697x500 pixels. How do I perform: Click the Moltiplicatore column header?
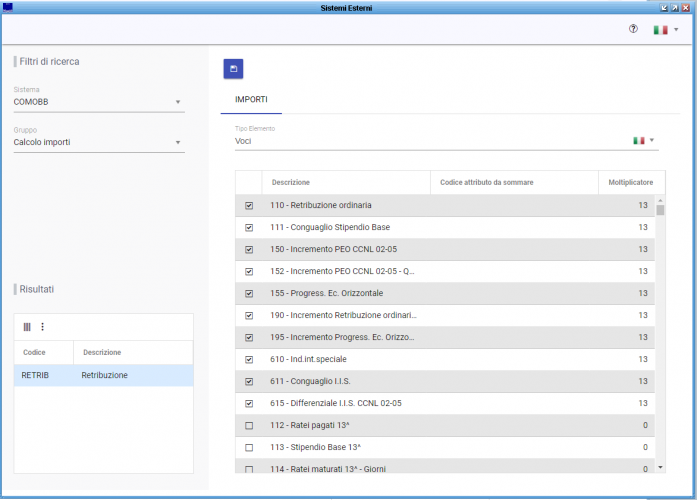[x=631, y=182]
